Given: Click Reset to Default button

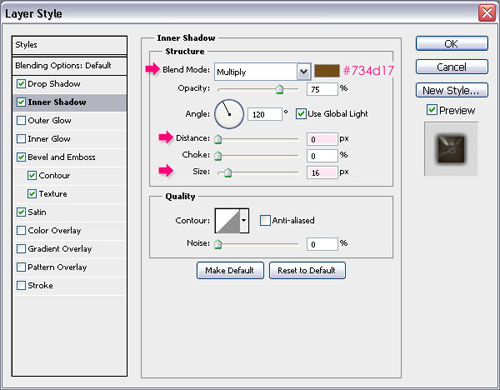Looking at the screenshot, I should click(x=307, y=270).
